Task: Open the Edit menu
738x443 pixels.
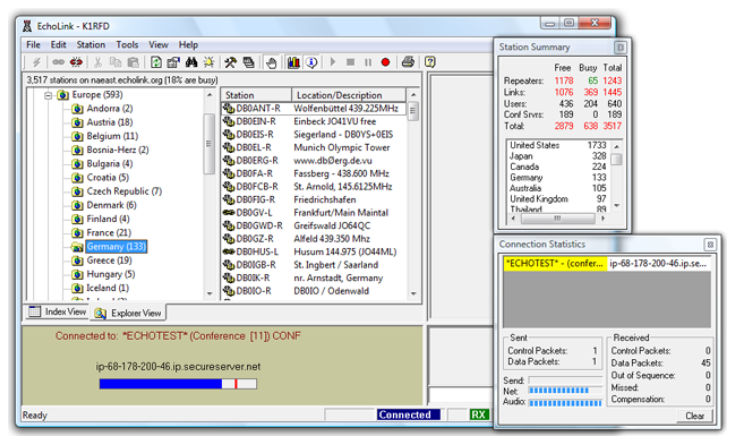Action: (x=58, y=45)
